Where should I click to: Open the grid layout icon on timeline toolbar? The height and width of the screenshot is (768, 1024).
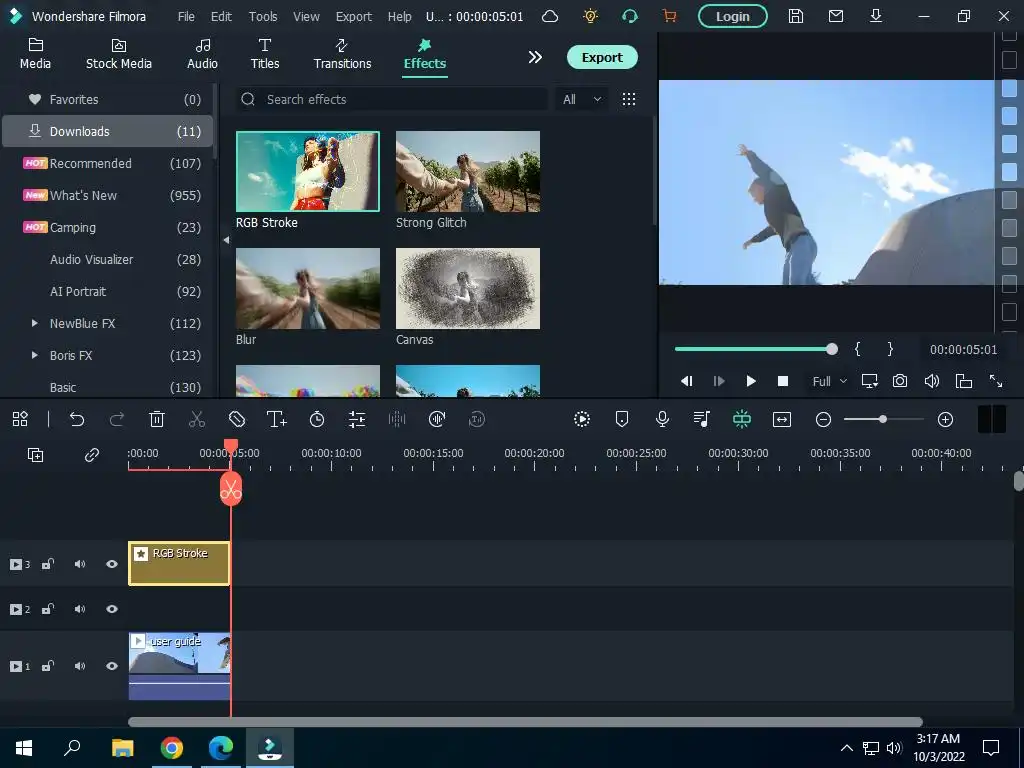point(20,419)
